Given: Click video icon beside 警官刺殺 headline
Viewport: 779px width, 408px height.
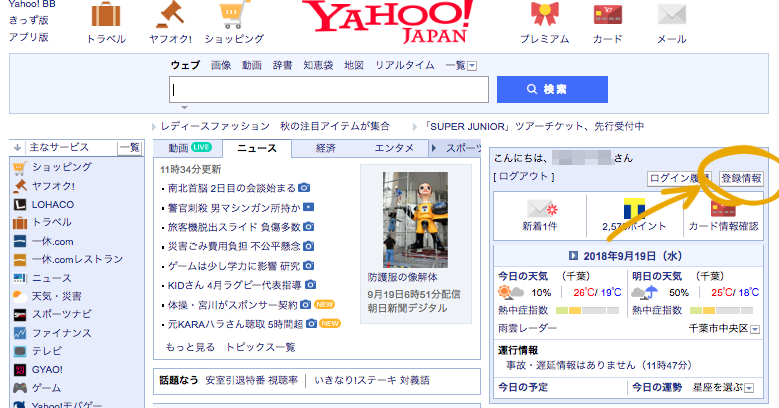Looking at the screenshot, I should pos(309,207).
